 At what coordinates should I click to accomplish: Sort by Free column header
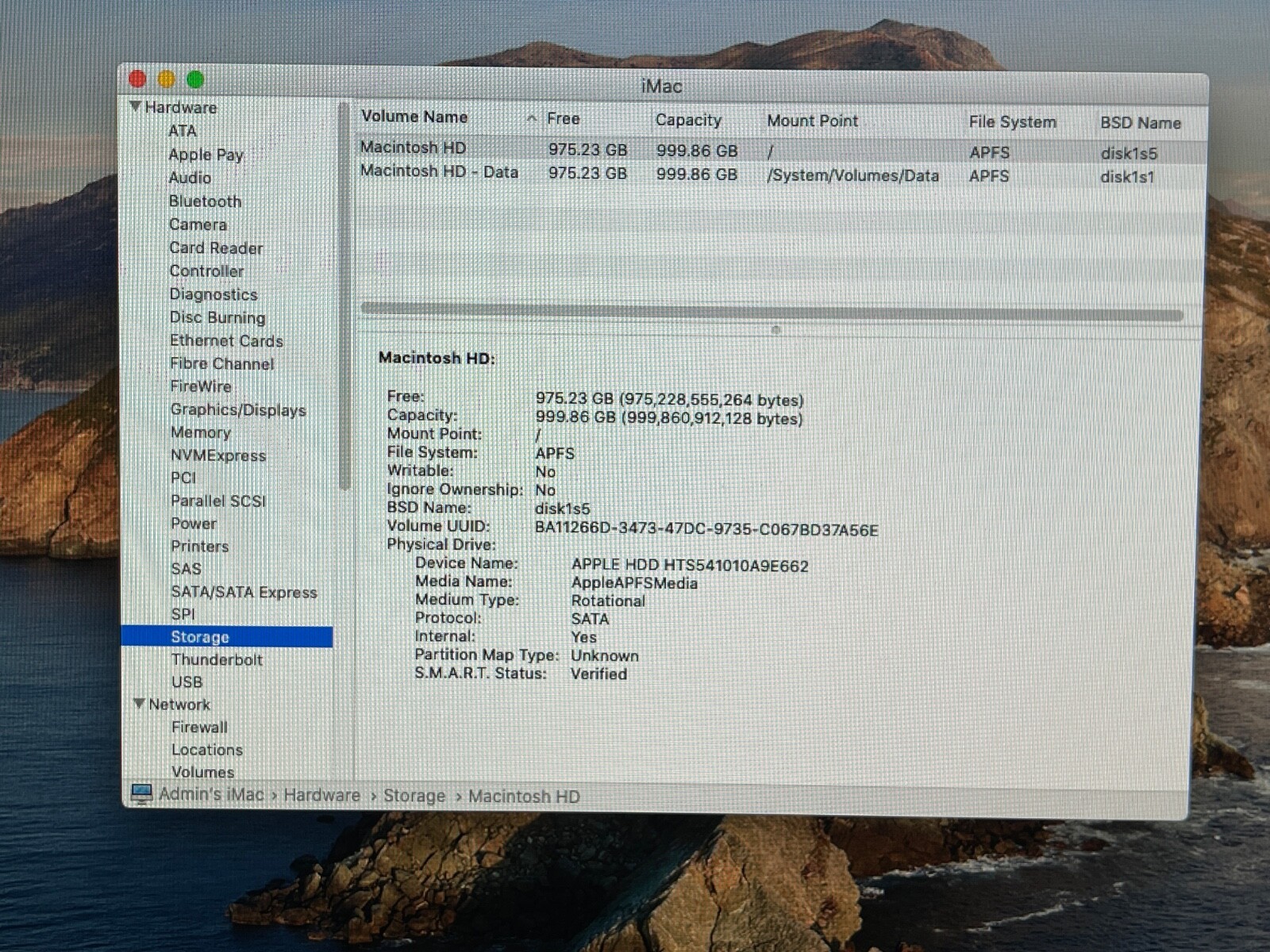[x=563, y=119]
